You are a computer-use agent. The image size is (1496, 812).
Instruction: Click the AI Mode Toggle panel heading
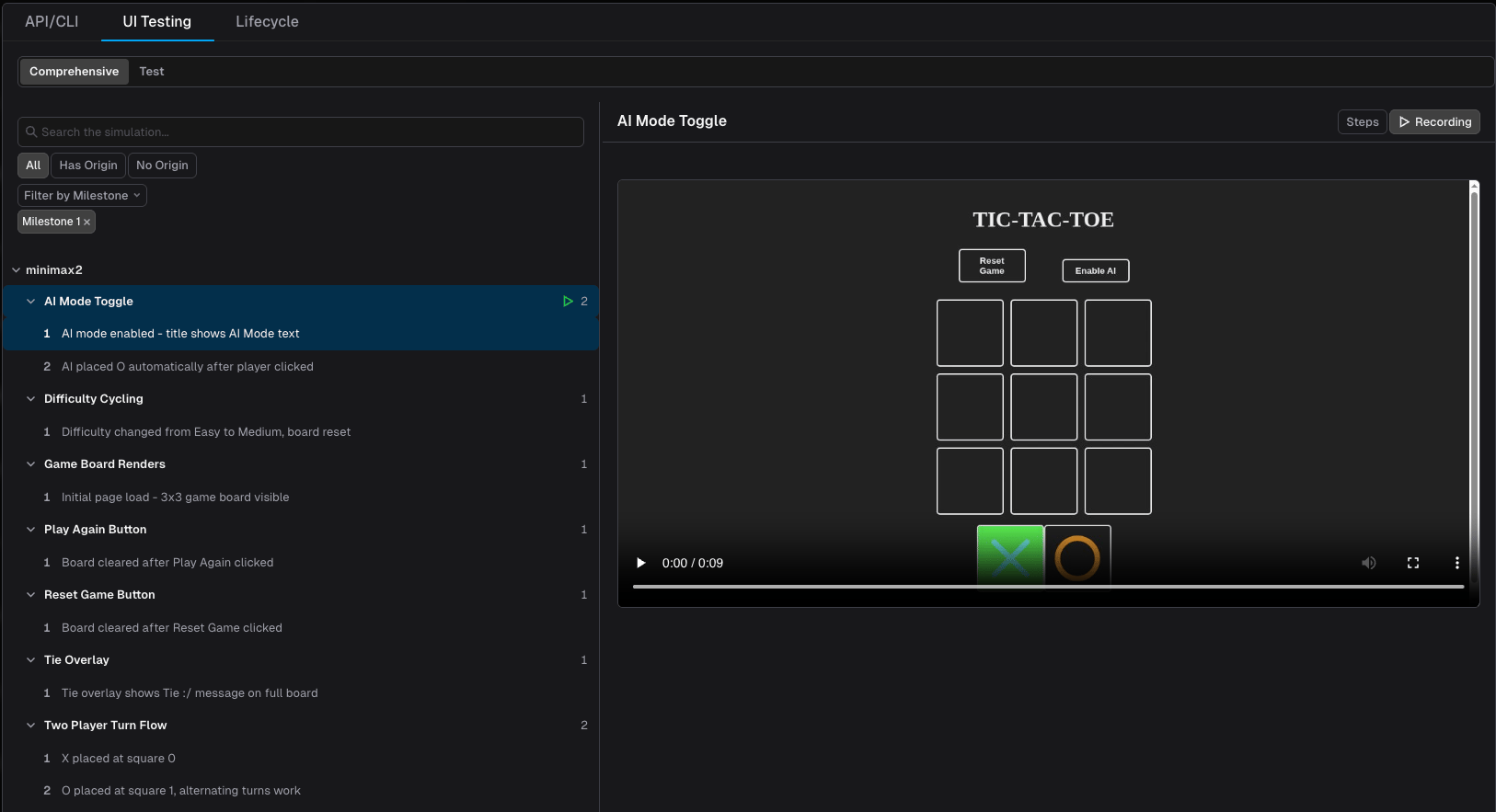click(672, 121)
